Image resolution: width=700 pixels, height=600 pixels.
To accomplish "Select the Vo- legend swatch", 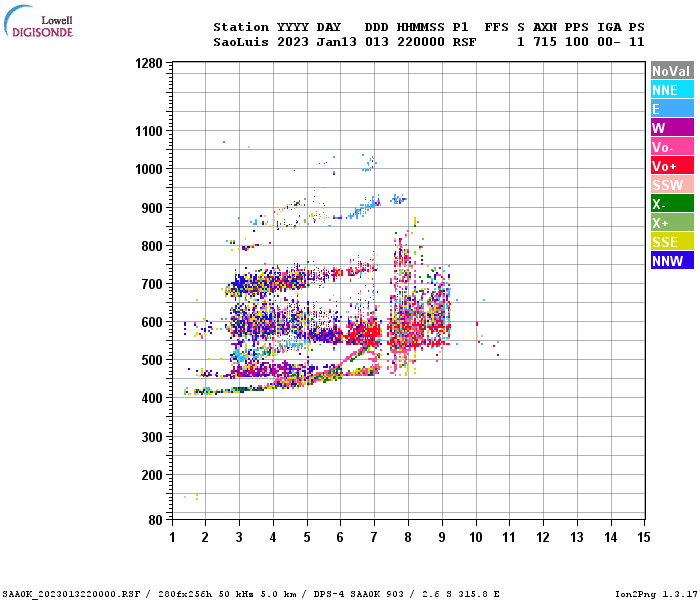I will click(672, 146).
